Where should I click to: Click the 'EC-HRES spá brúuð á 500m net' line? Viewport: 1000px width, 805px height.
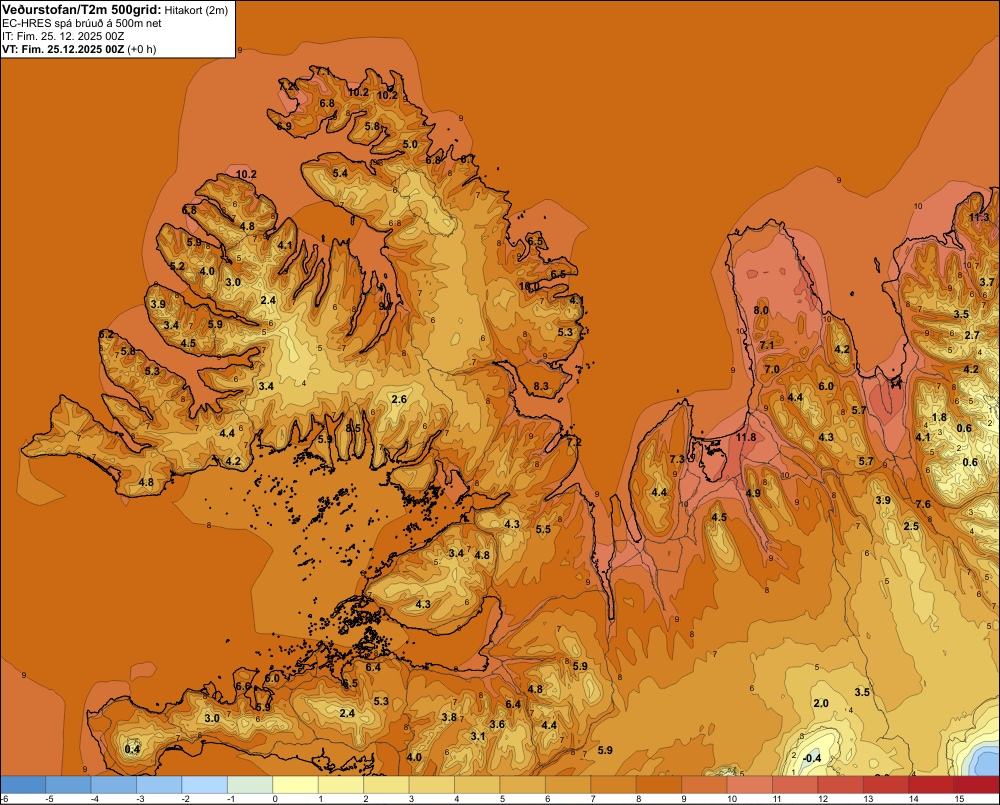82,23
